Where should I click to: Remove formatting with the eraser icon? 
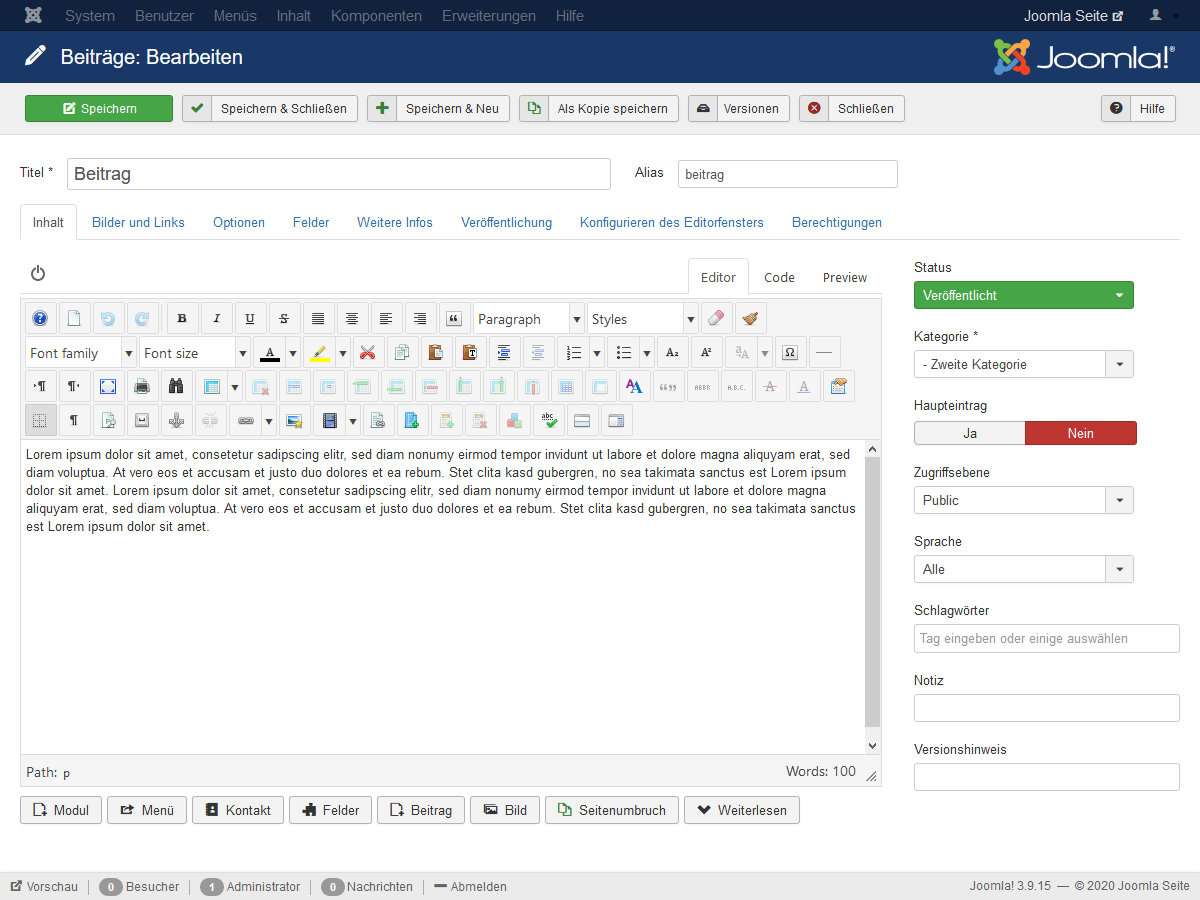tap(716, 319)
